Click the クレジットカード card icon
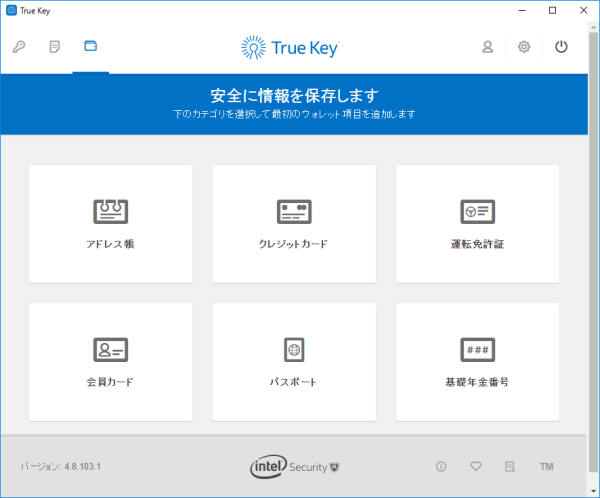Screen dimensions: 600x498 click(x=294, y=212)
